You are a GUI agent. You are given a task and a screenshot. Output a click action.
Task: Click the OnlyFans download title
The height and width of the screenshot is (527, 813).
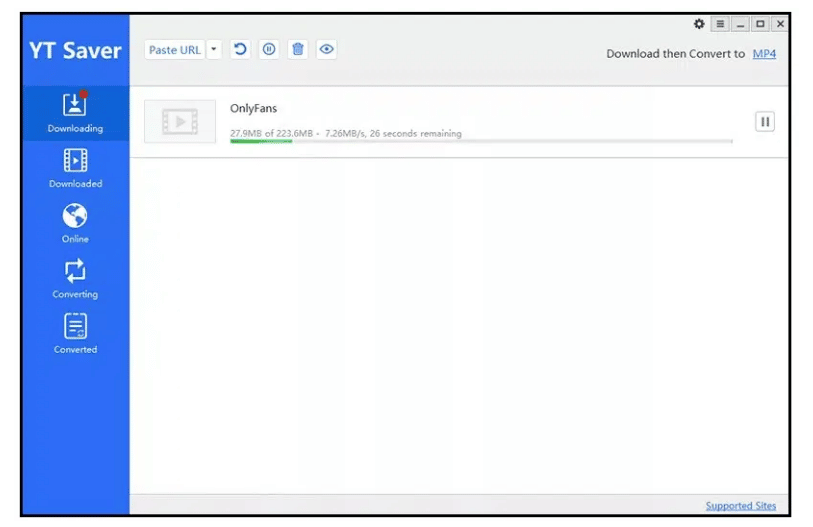click(x=254, y=108)
